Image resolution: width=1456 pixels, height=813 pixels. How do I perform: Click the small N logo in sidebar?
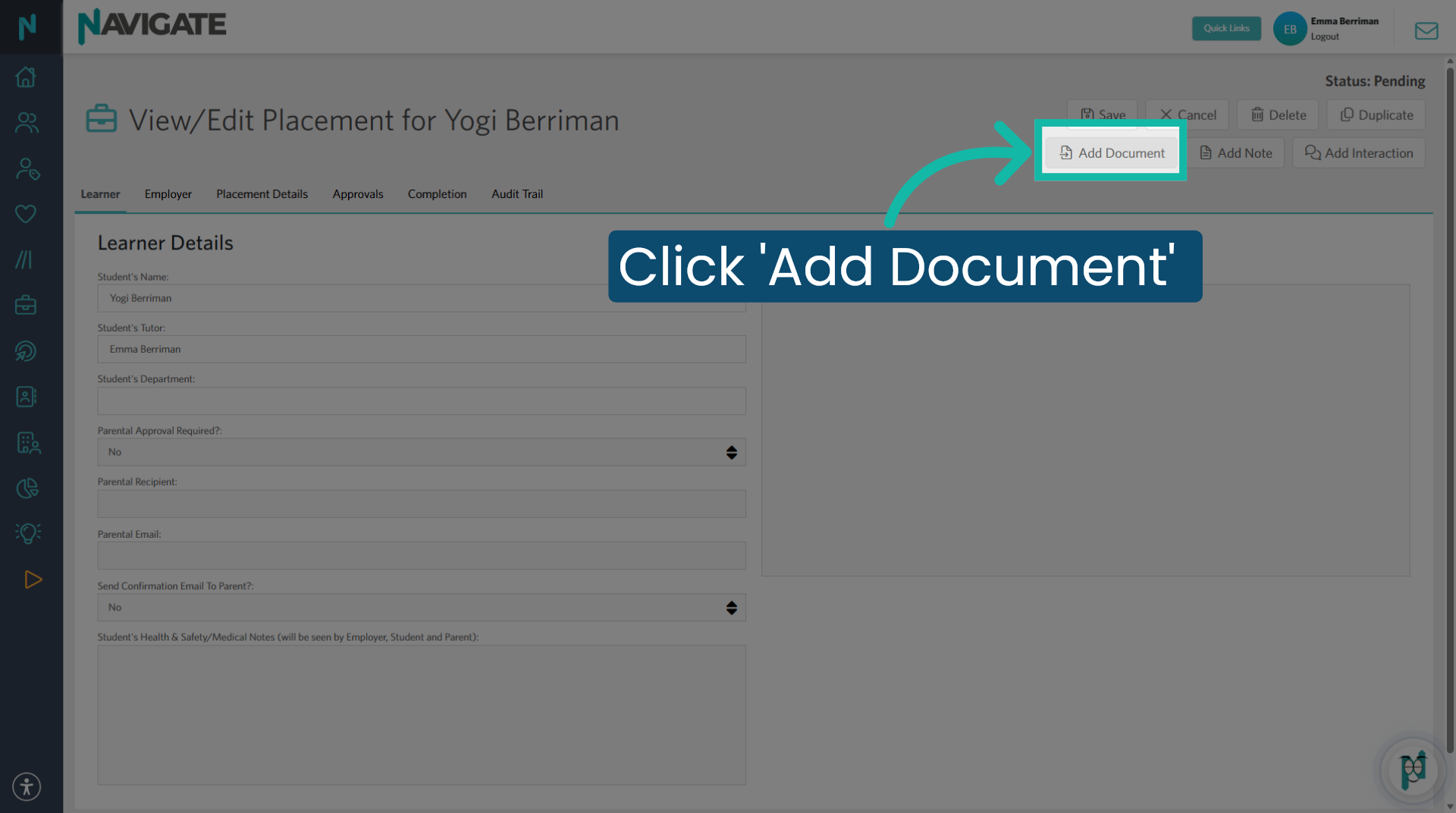(27, 27)
